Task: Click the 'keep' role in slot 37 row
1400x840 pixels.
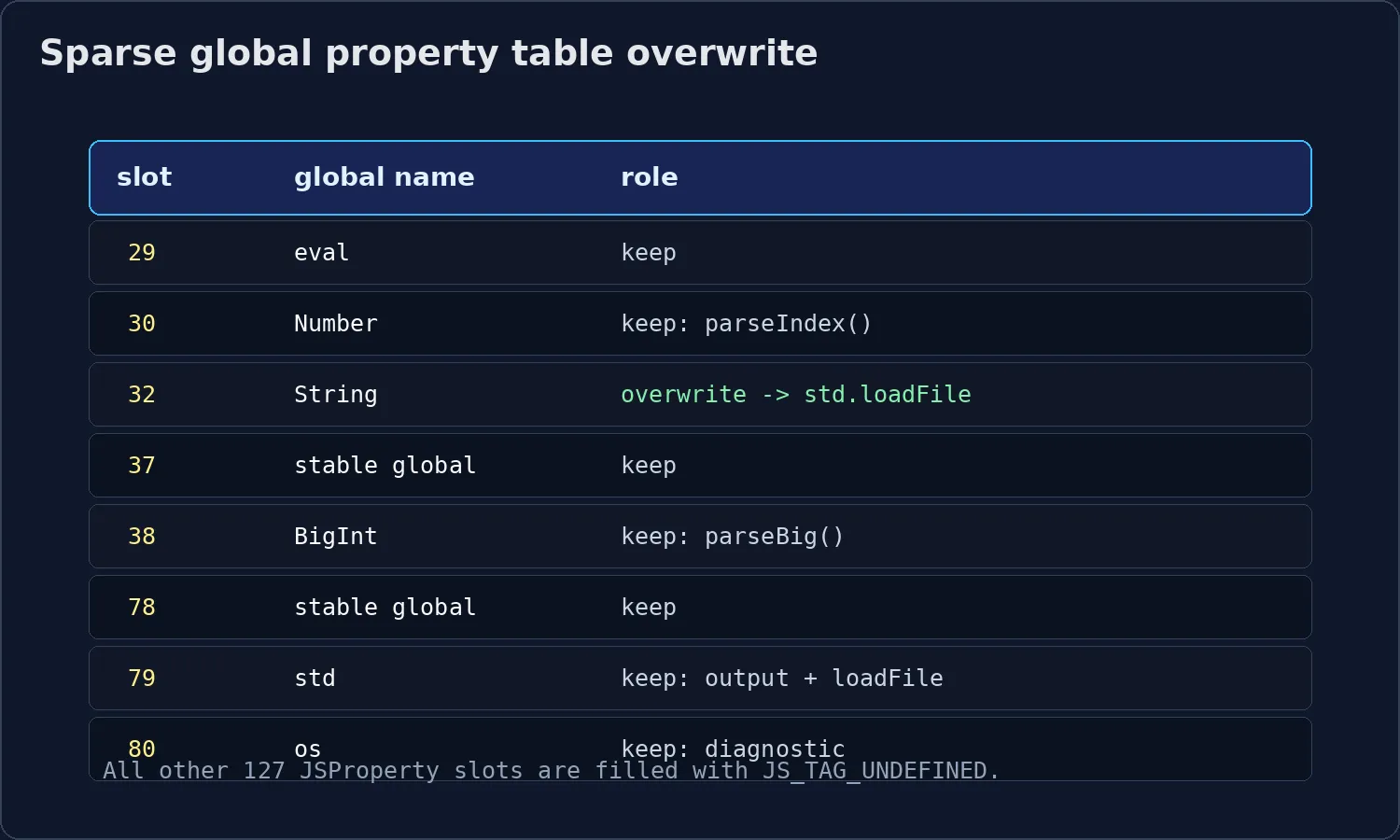Action: [649, 466]
